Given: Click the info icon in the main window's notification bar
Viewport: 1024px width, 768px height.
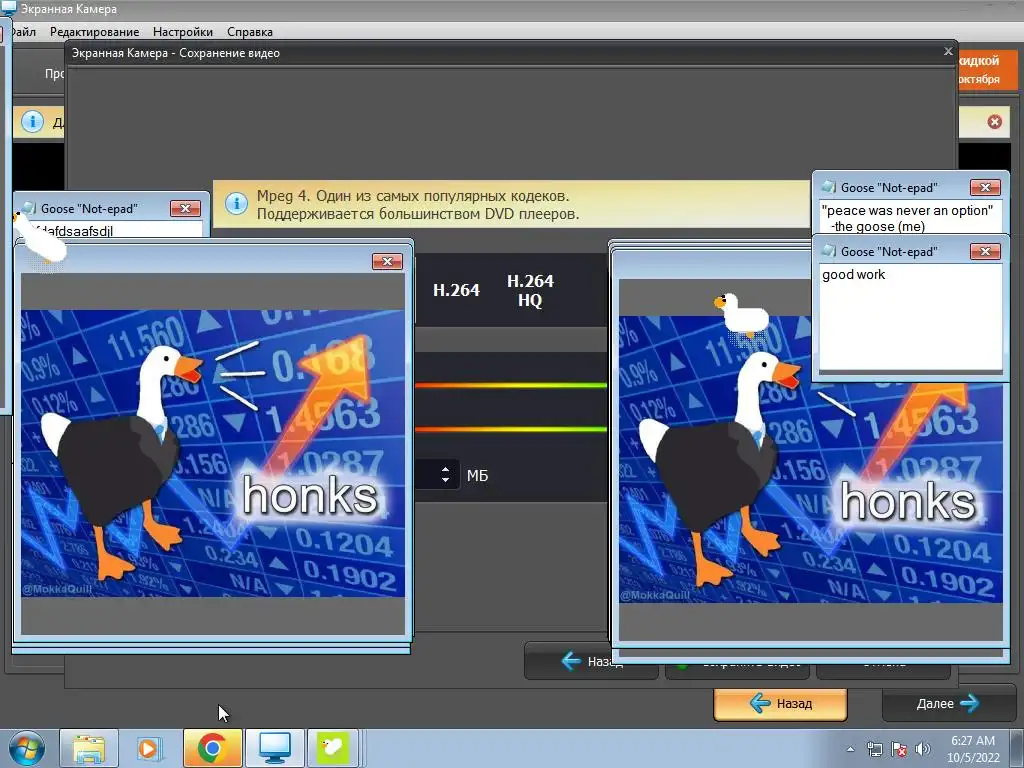Looking at the screenshot, I should pyautogui.click(x=32, y=121).
